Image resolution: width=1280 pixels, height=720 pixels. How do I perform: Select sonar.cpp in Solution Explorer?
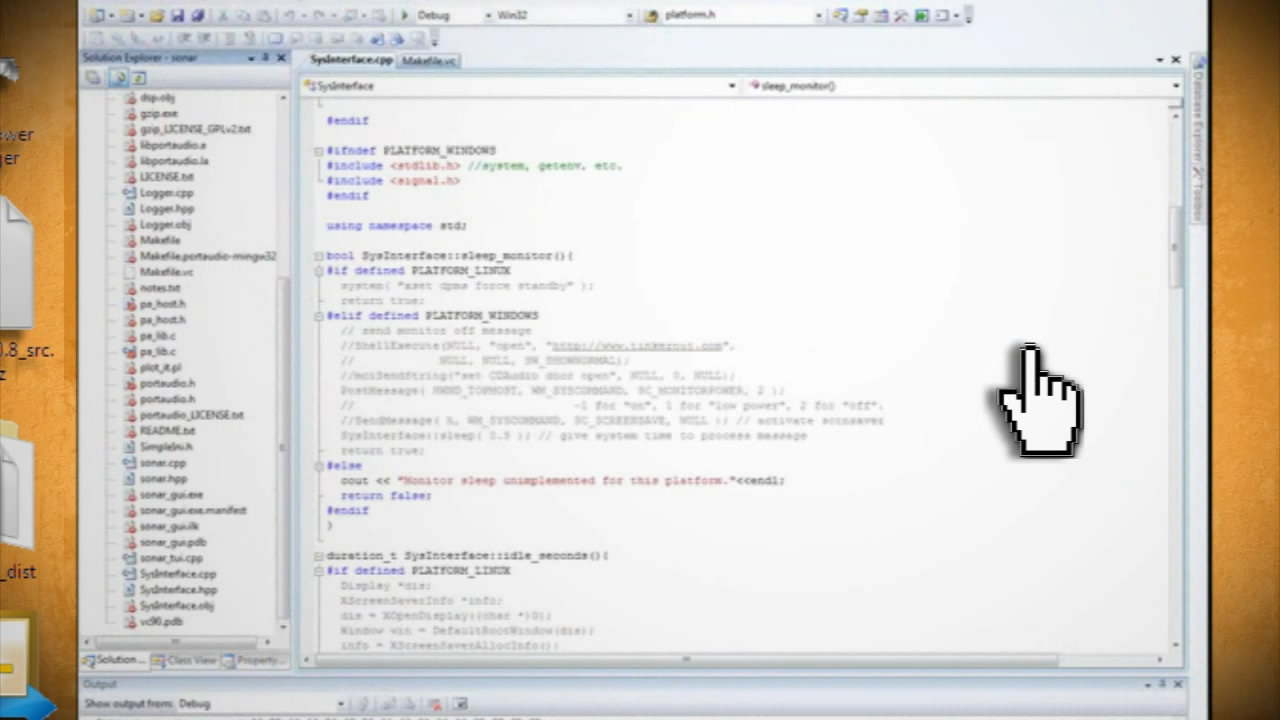pos(162,463)
